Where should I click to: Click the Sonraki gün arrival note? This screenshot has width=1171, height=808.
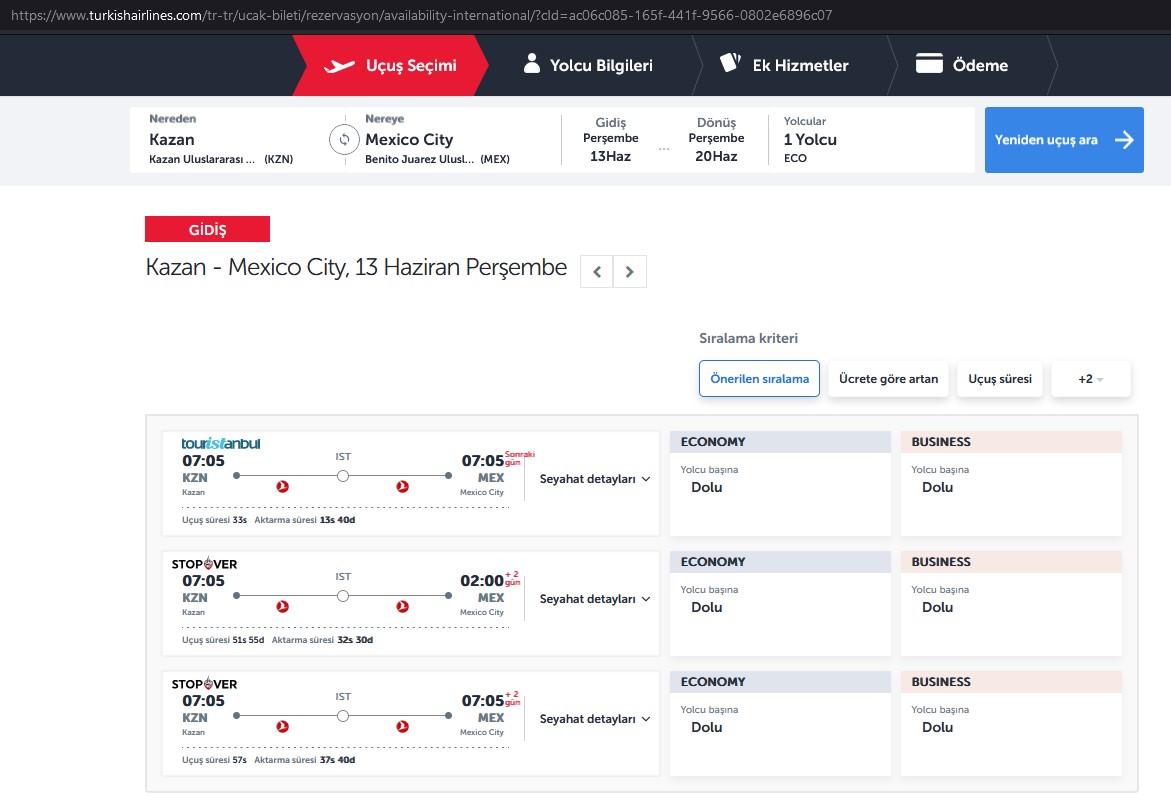coord(520,458)
